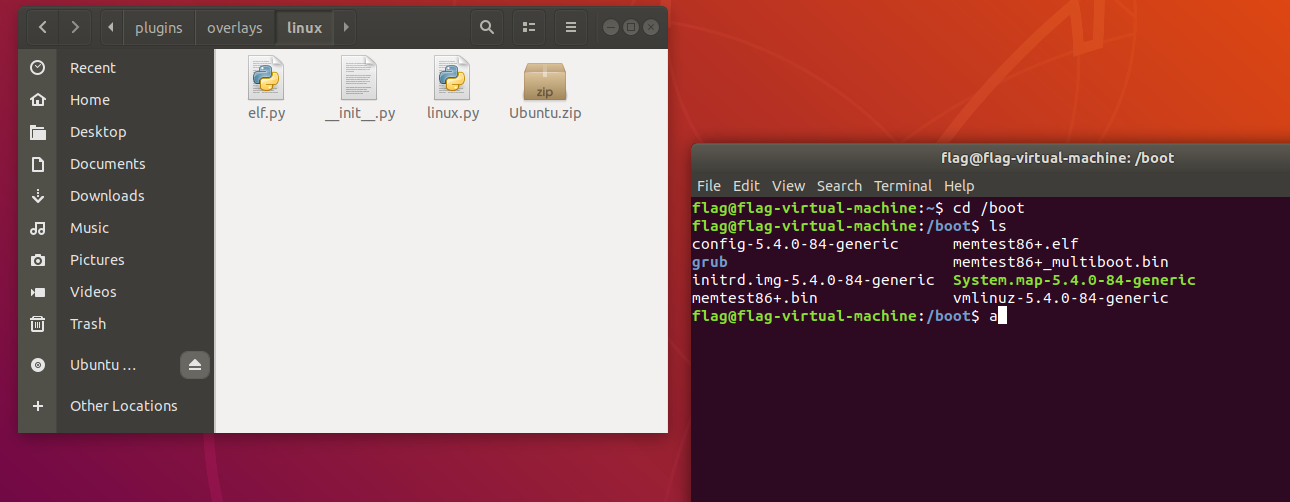This screenshot has height=502, width=1290.
Task: Click memtest86+_multiboot.bin in terminal output
Action: point(1061,262)
